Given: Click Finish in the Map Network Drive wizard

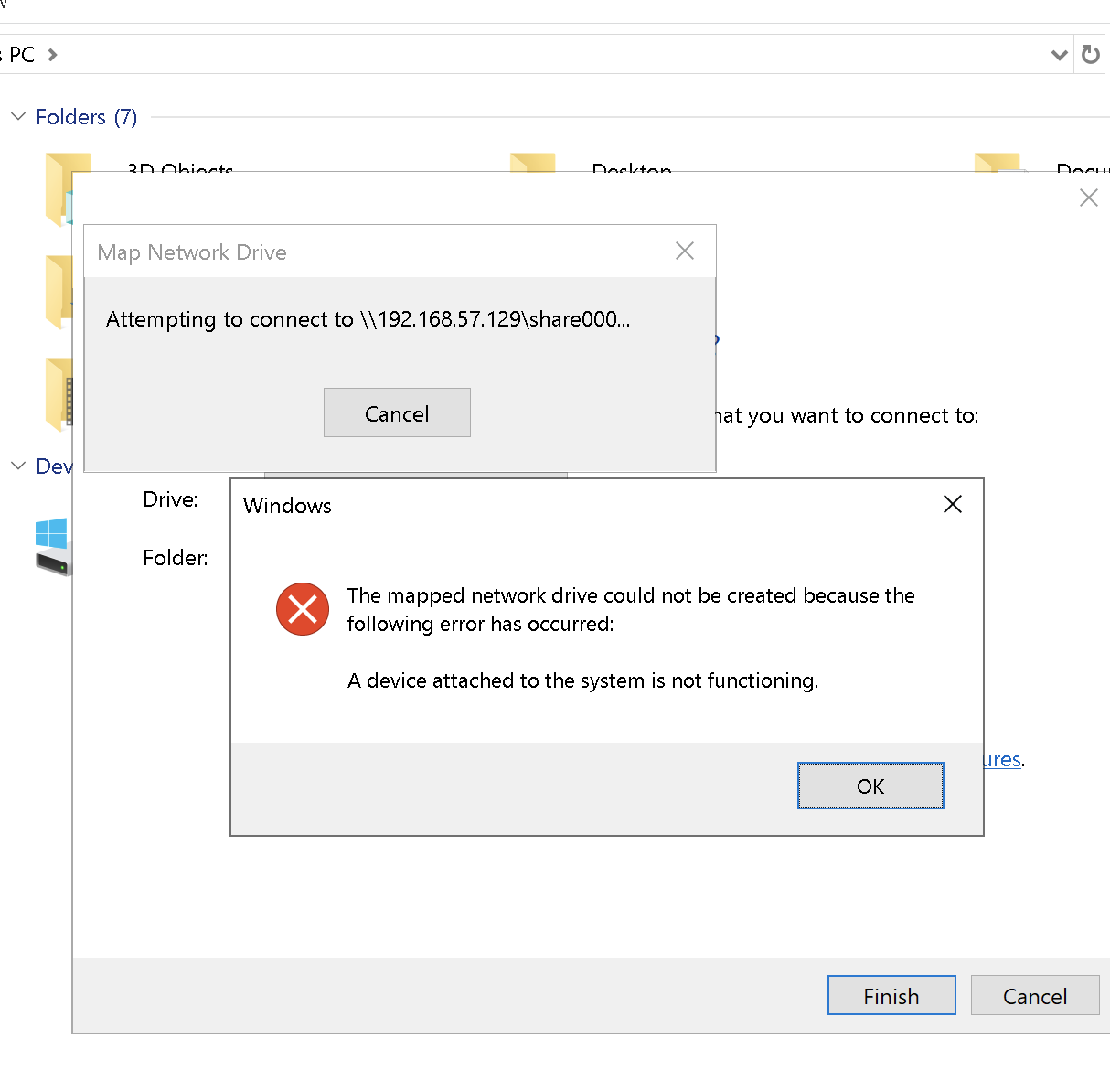Looking at the screenshot, I should pos(891,995).
